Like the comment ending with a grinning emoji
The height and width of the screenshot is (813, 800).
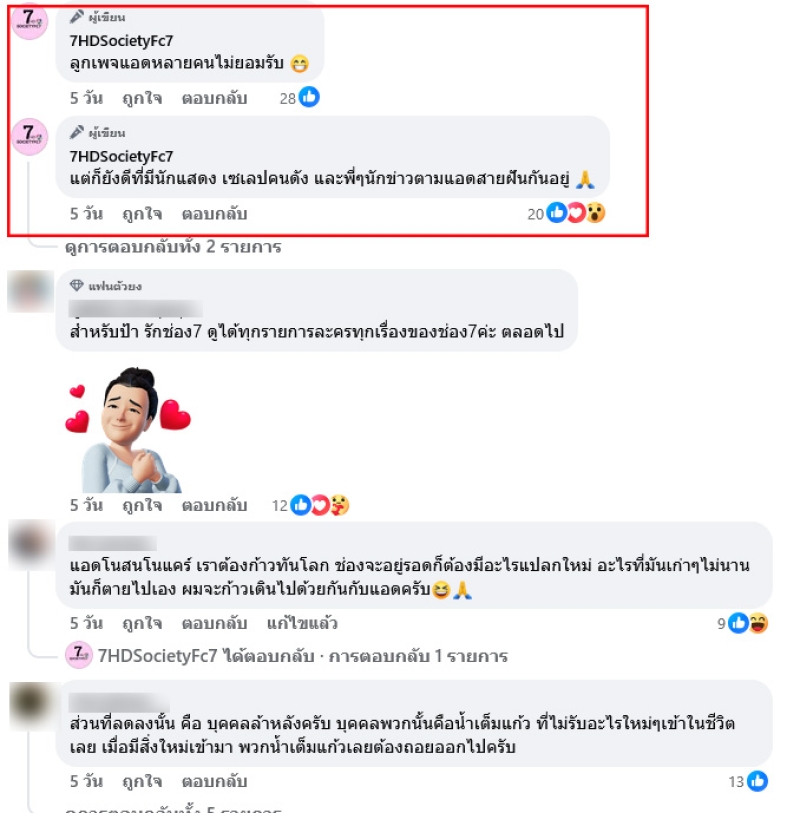point(142,98)
